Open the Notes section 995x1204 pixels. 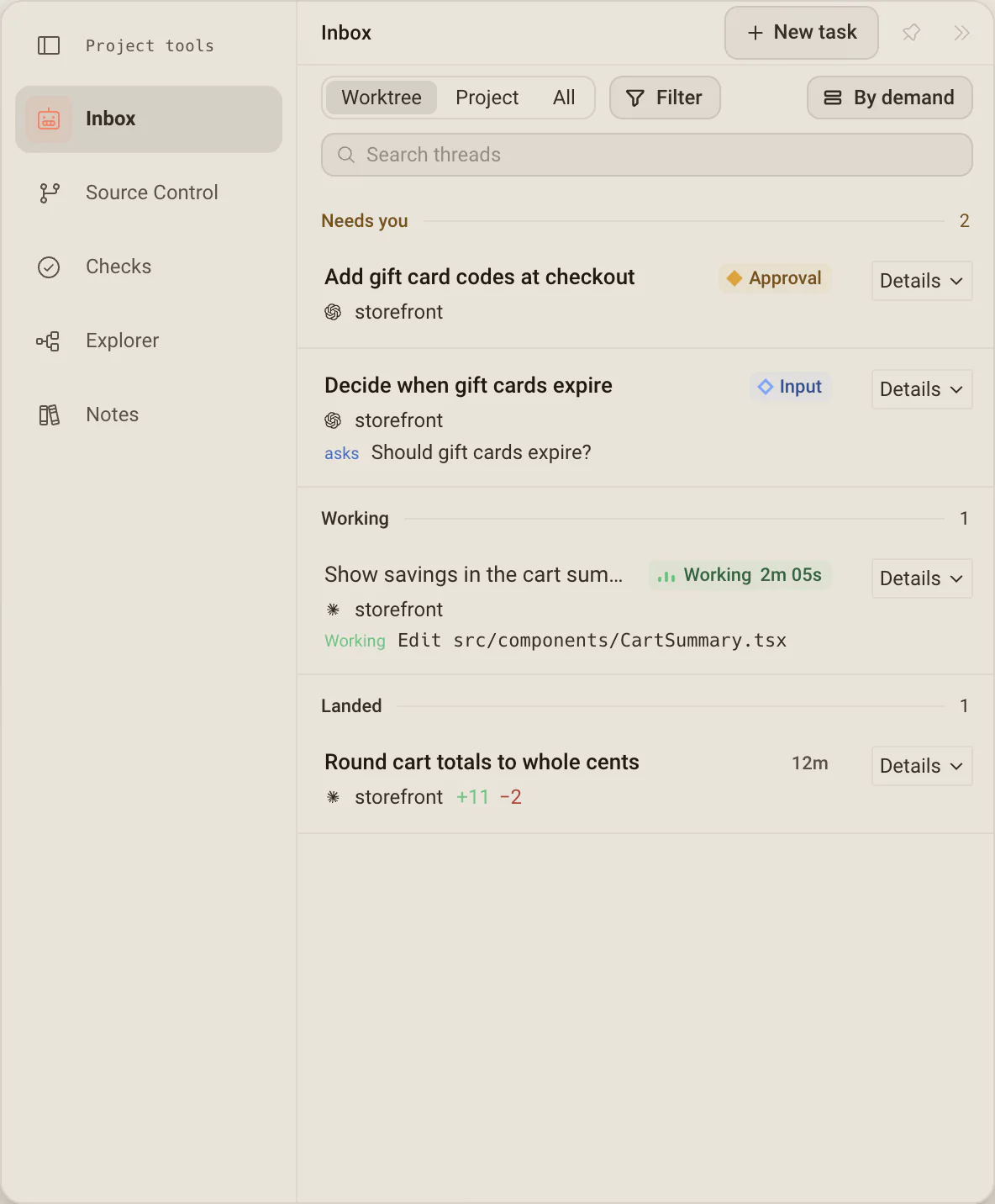click(x=149, y=415)
